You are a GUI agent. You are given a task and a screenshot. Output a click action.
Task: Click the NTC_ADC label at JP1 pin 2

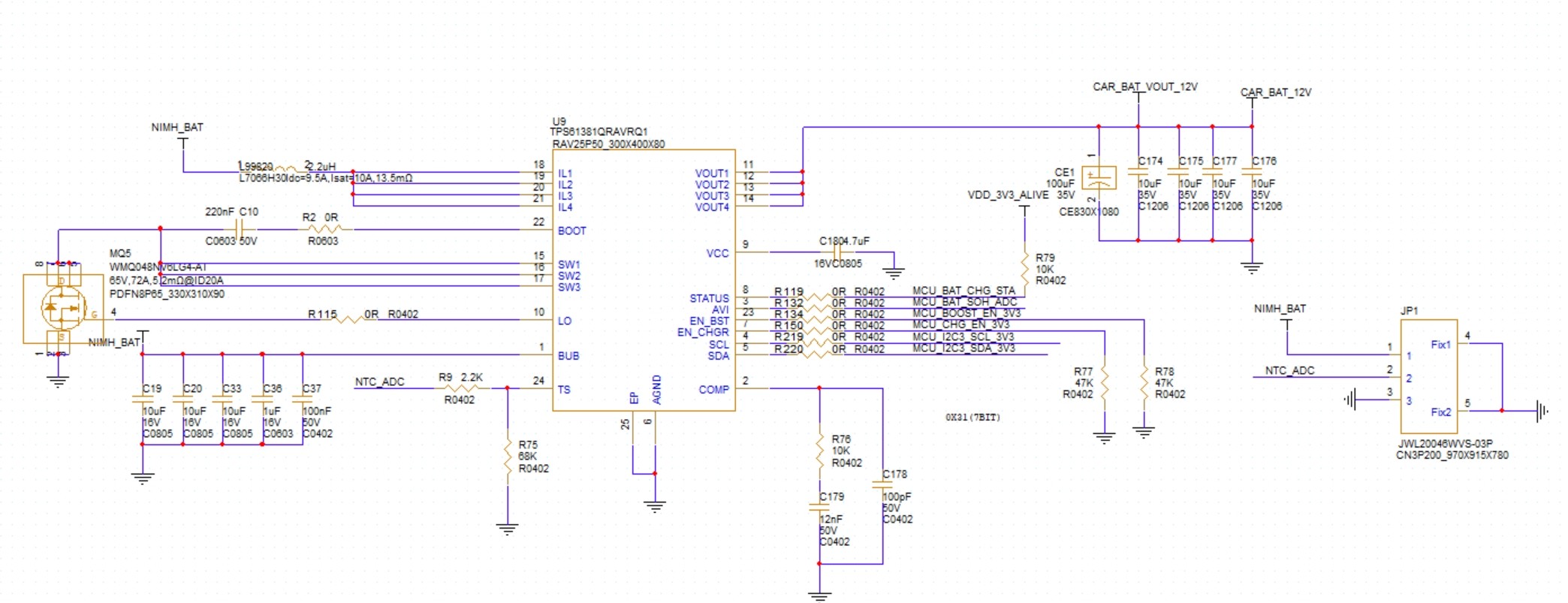click(x=1289, y=371)
